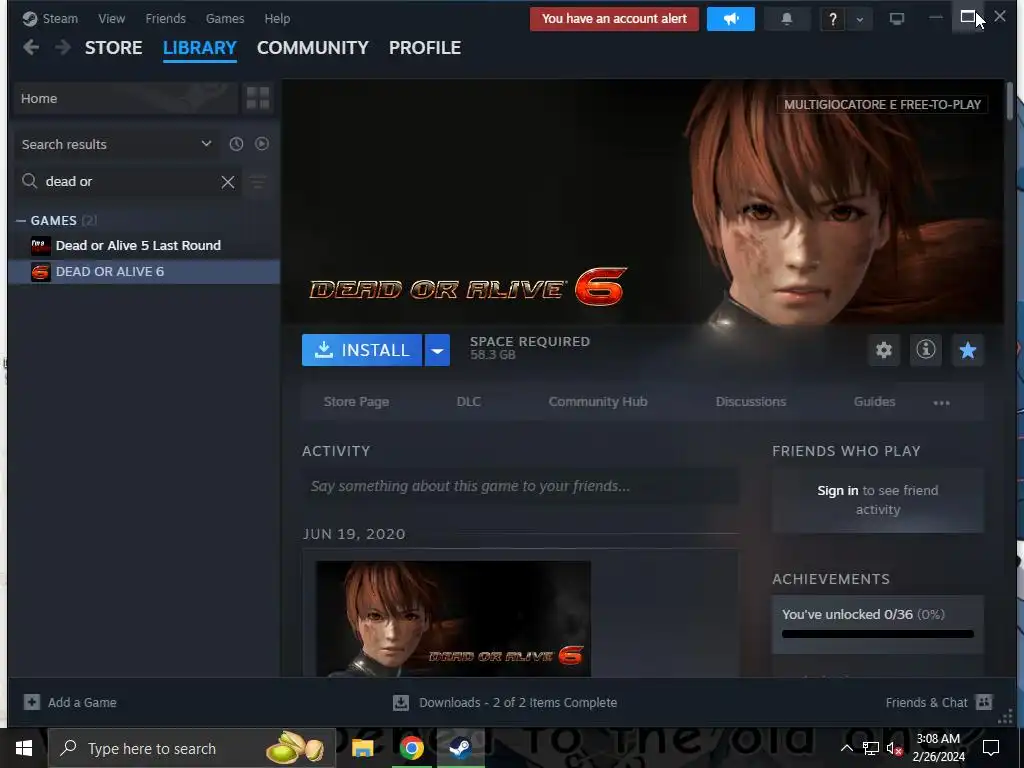The image size is (1024, 768).
Task: Click the network tray icon
Action: [x=871, y=748]
